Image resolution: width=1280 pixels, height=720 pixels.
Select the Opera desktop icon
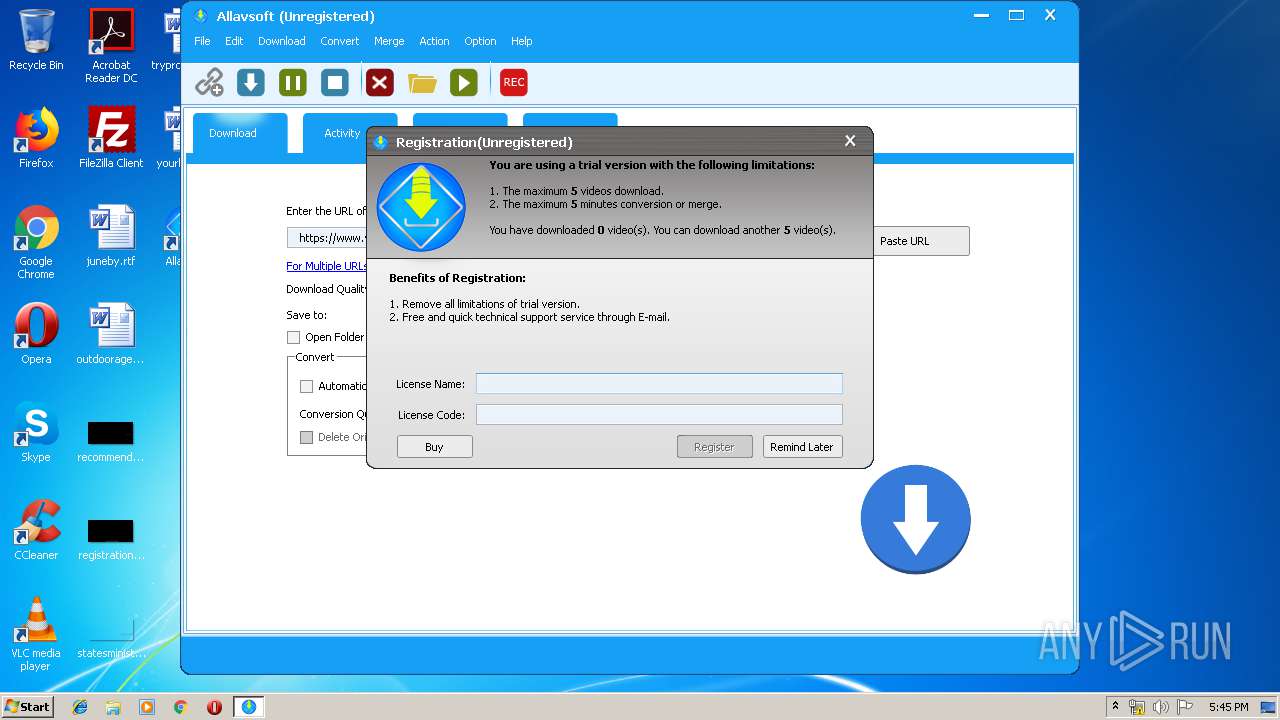point(36,334)
